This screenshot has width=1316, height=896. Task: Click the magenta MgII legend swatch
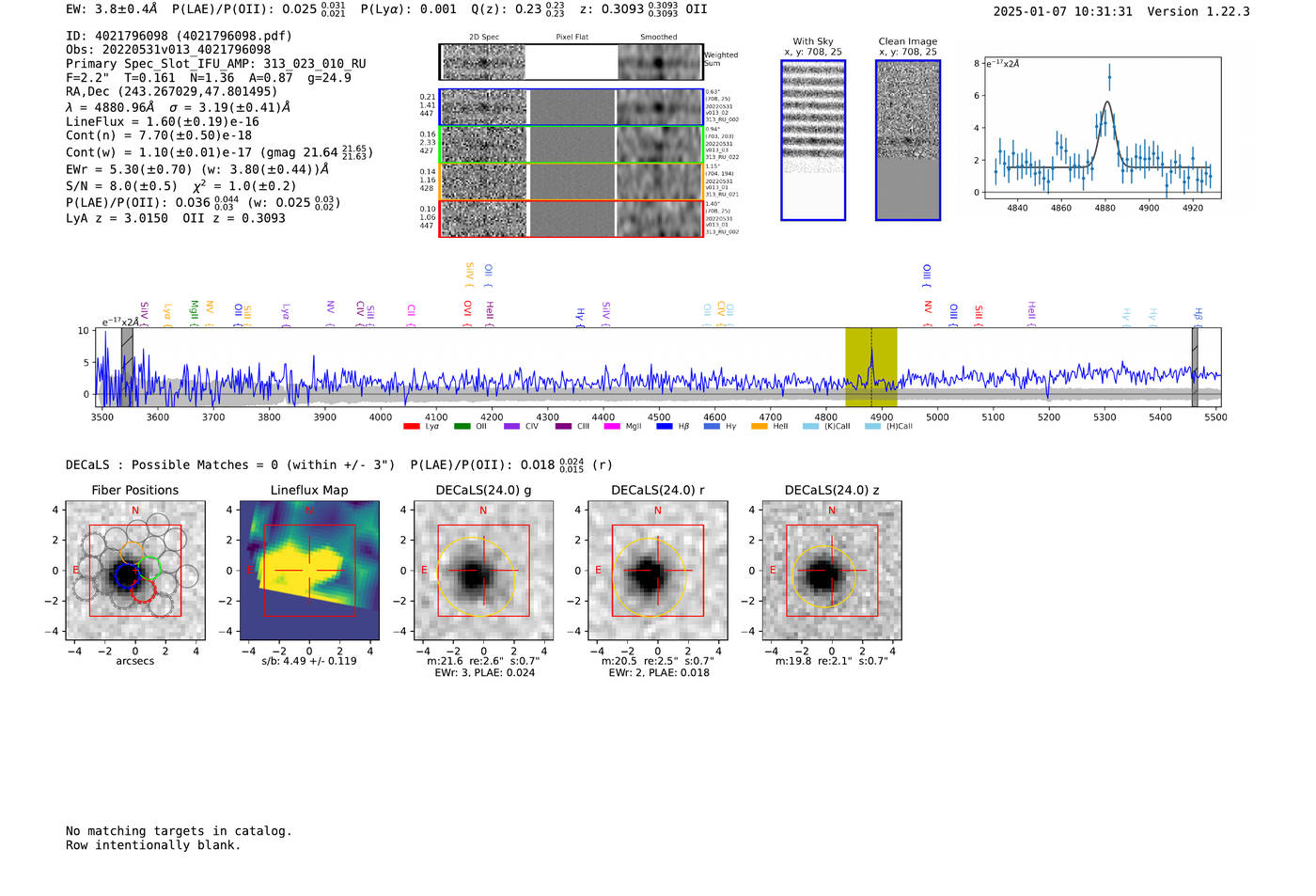[x=612, y=427]
